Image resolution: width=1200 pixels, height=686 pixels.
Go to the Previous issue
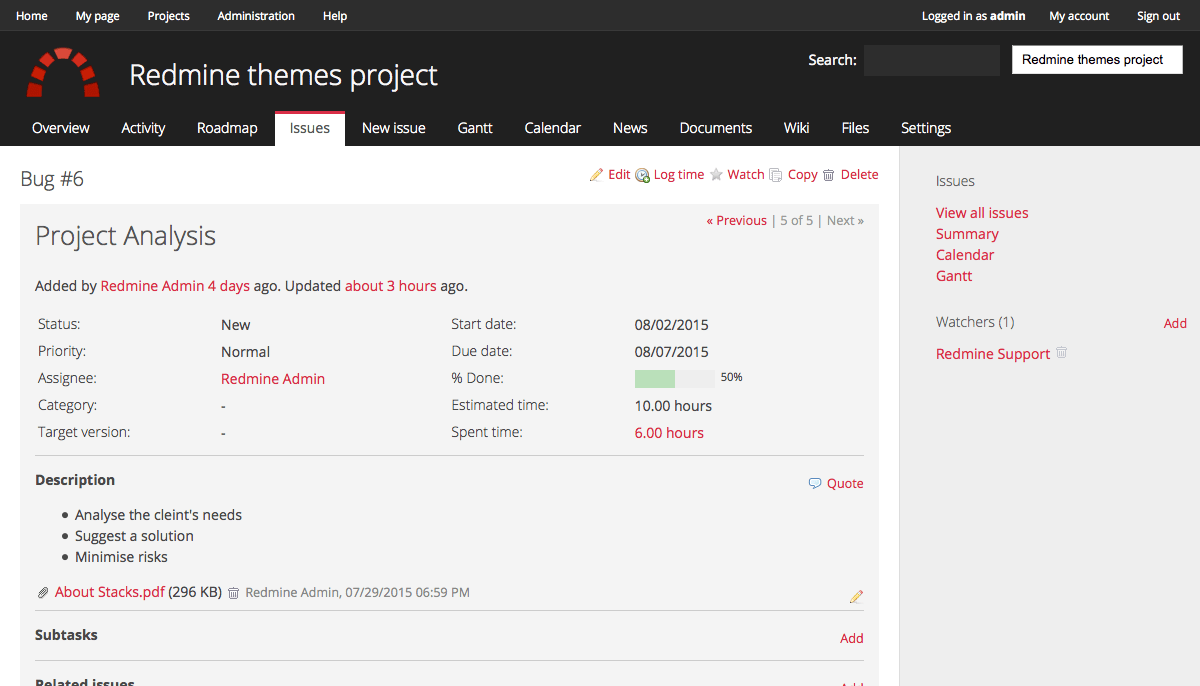[x=737, y=221]
